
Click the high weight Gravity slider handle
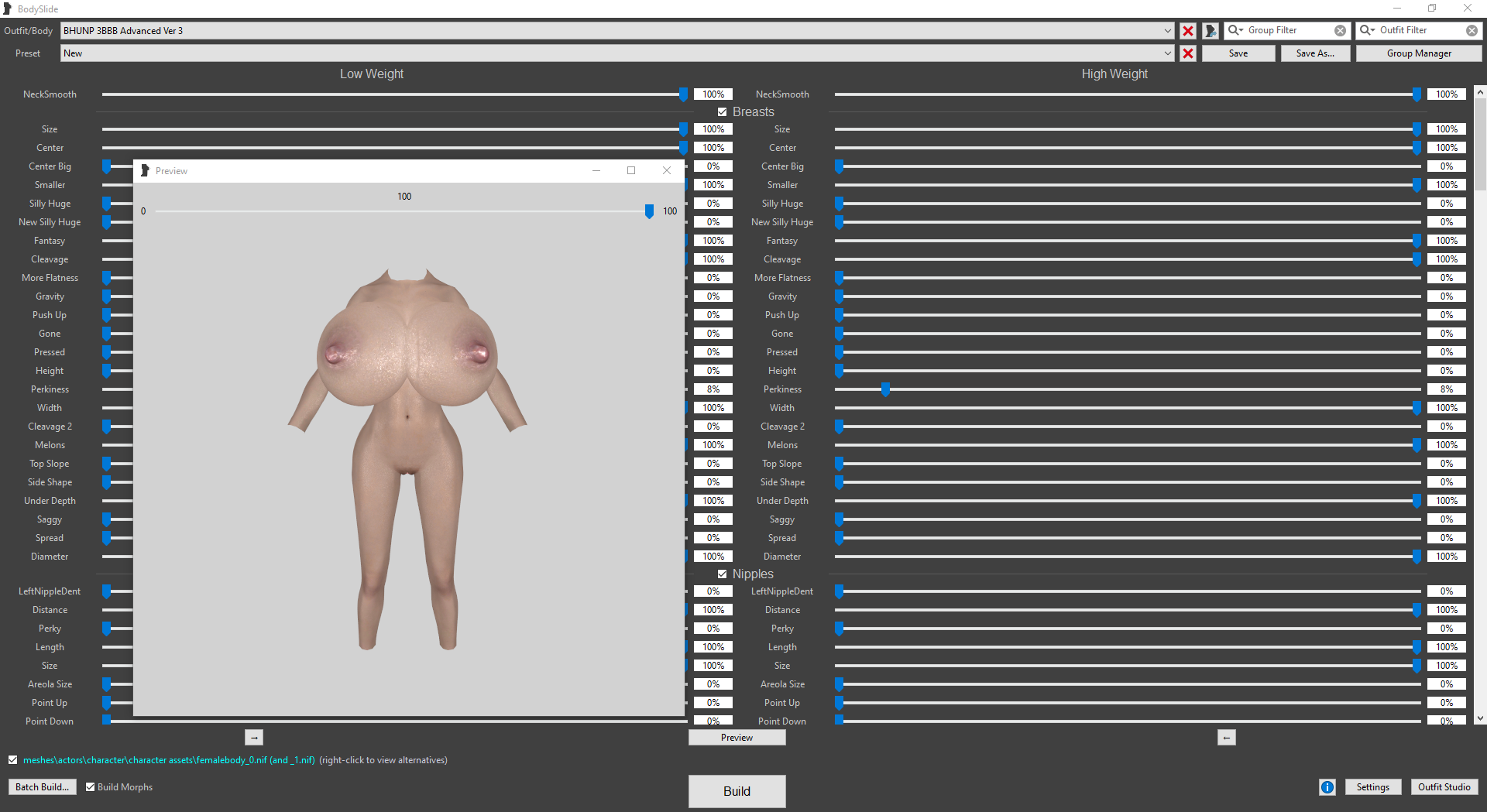[839, 296]
